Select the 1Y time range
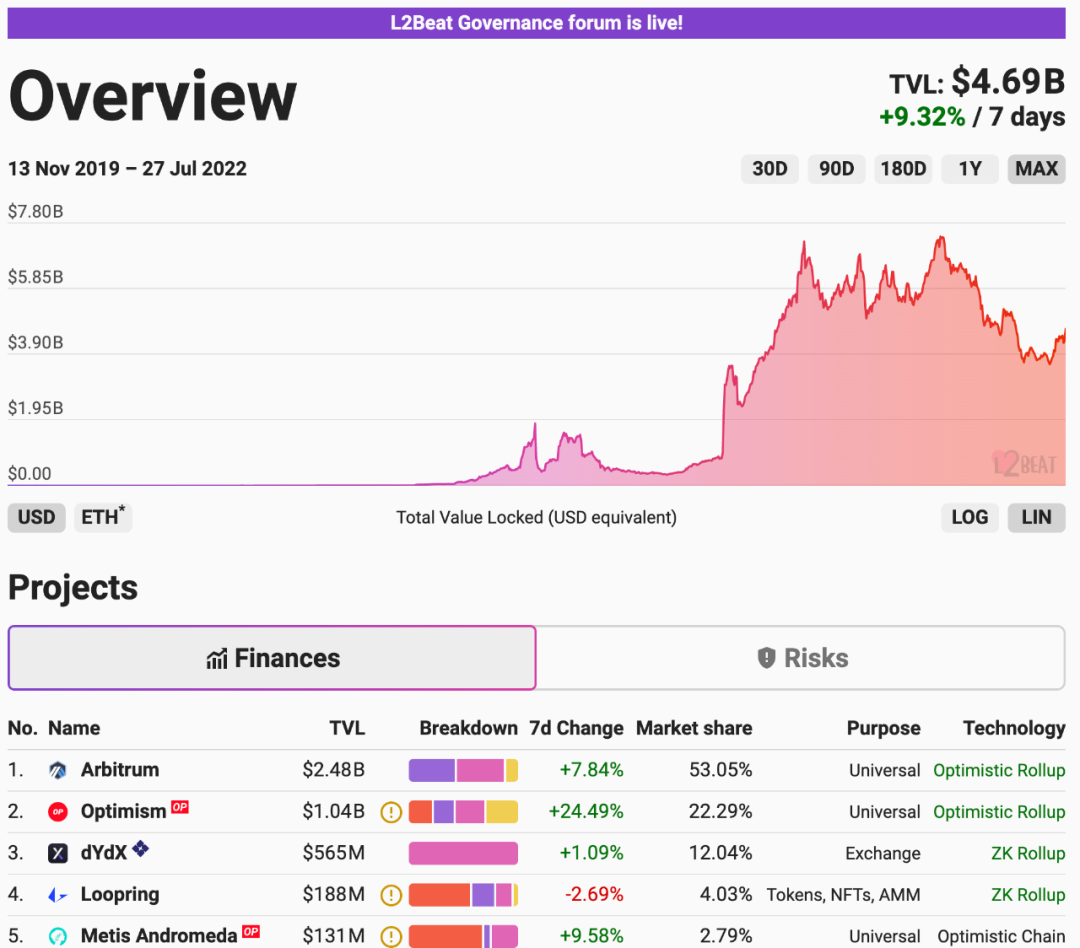The image size is (1080, 948). [x=970, y=169]
